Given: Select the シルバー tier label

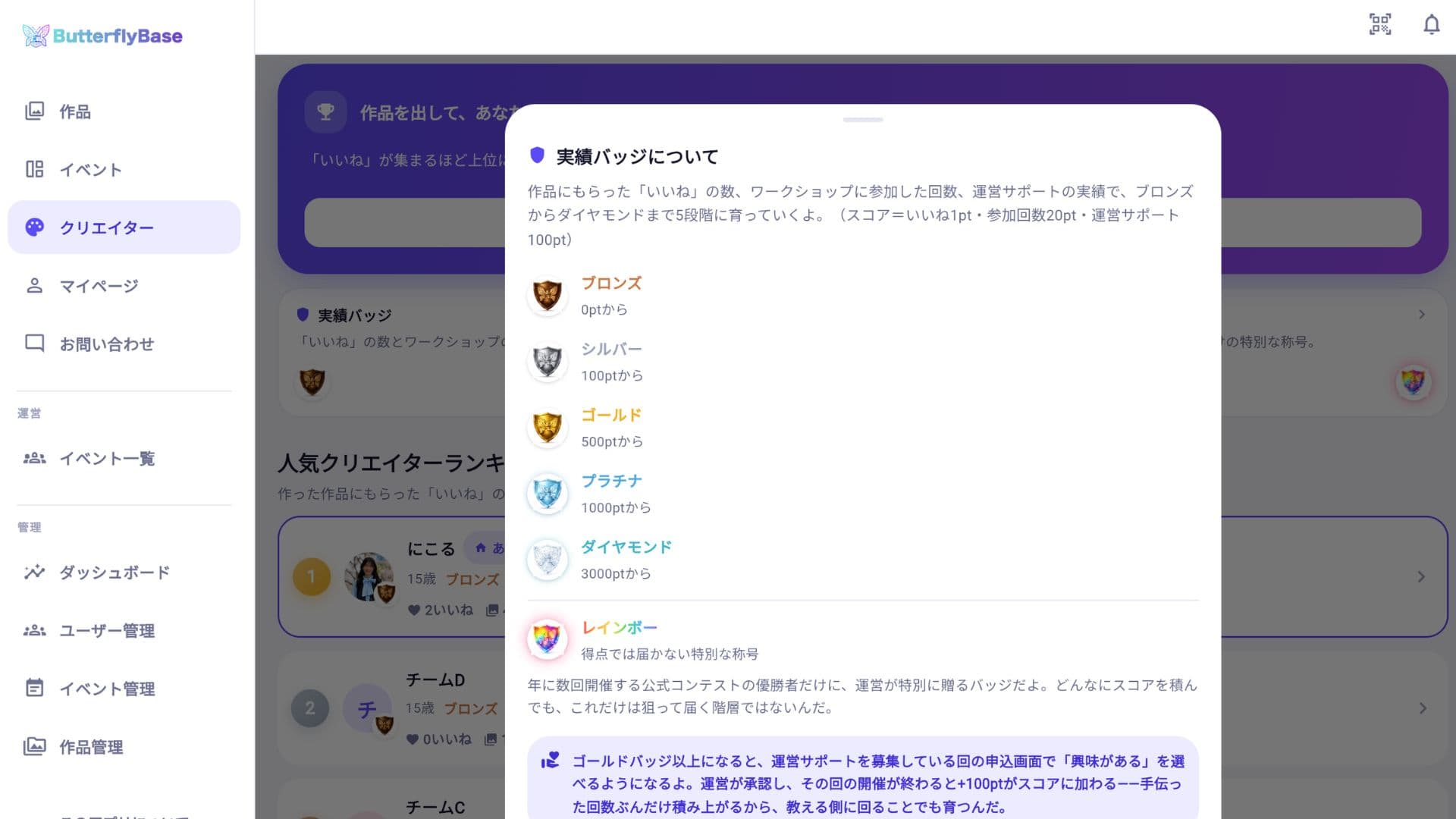Looking at the screenshot, I should coord(611,349).
